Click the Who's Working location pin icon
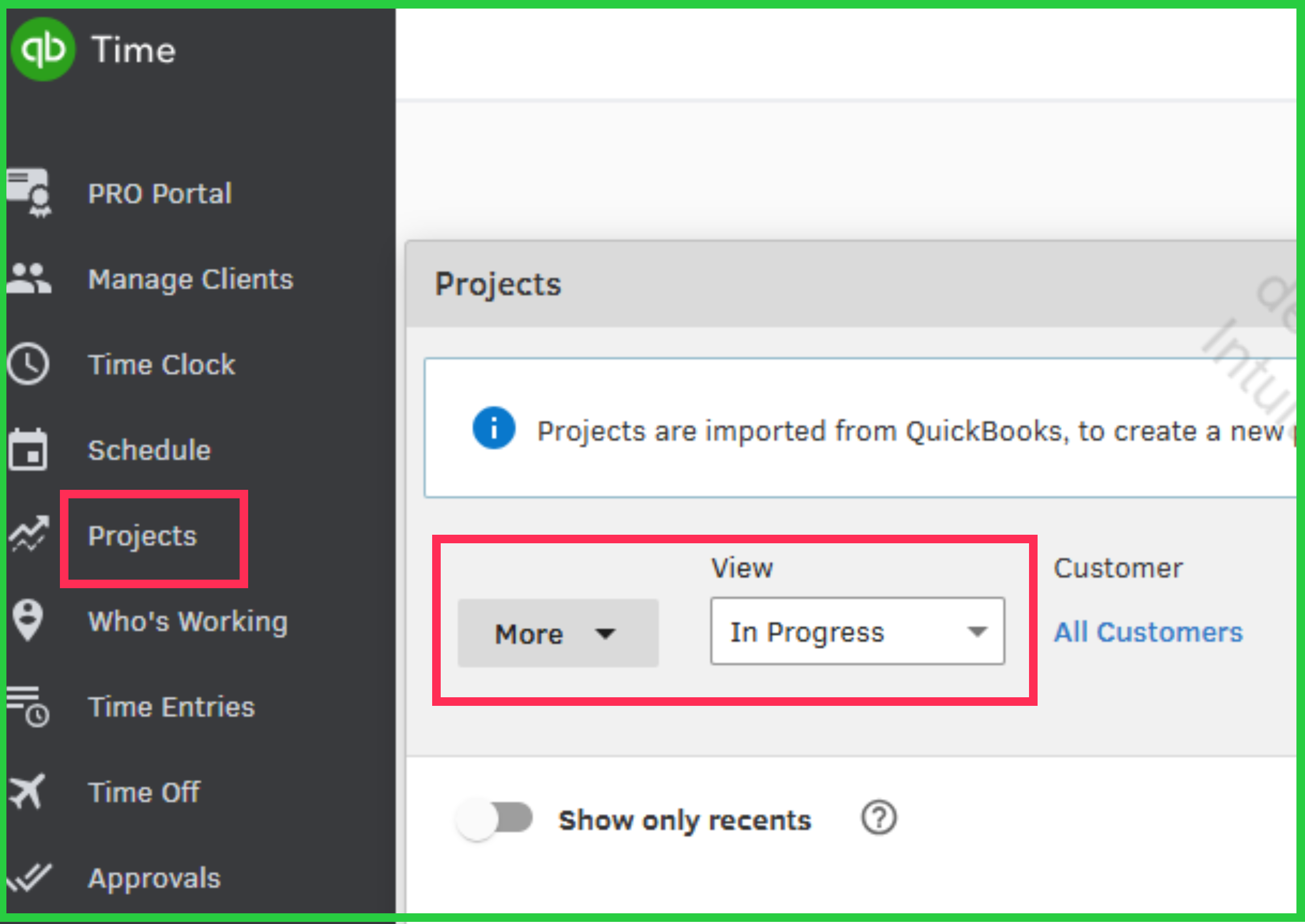The height and width of the screenshot is (924, 1305). (x=28, y=620)
